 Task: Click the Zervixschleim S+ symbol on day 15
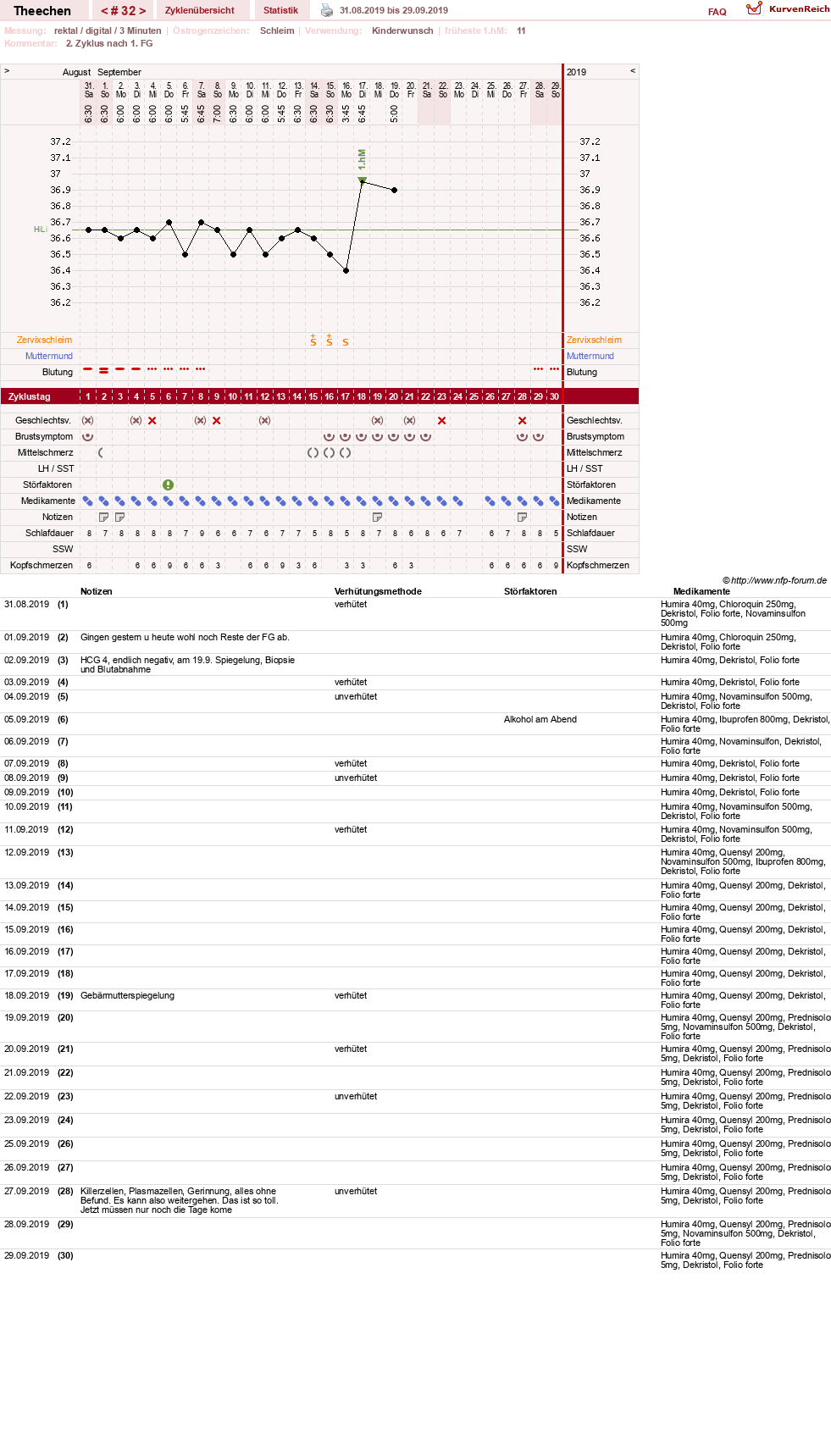(313, 340)
